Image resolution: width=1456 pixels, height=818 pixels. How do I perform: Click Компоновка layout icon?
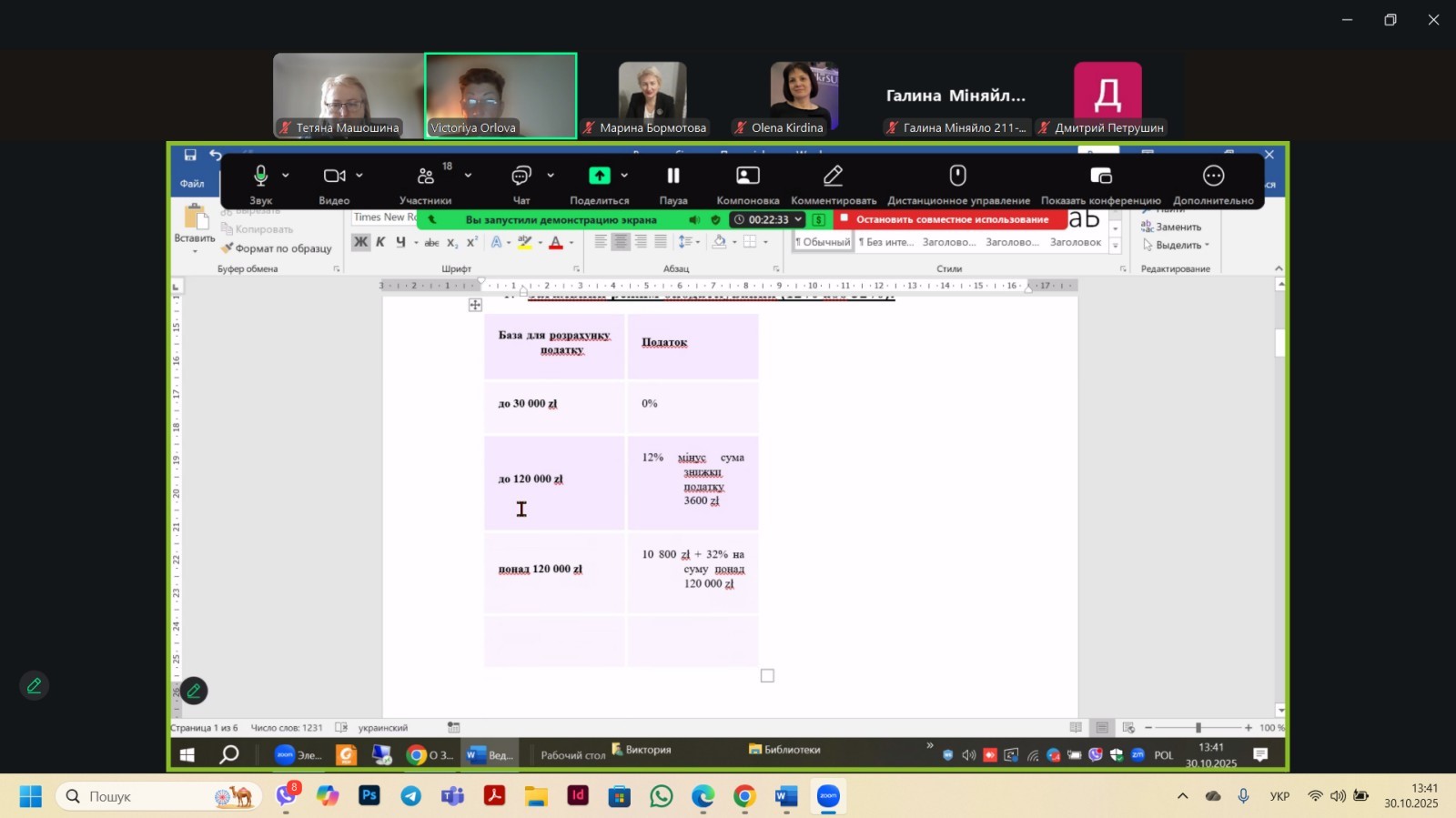coord(747,177)
